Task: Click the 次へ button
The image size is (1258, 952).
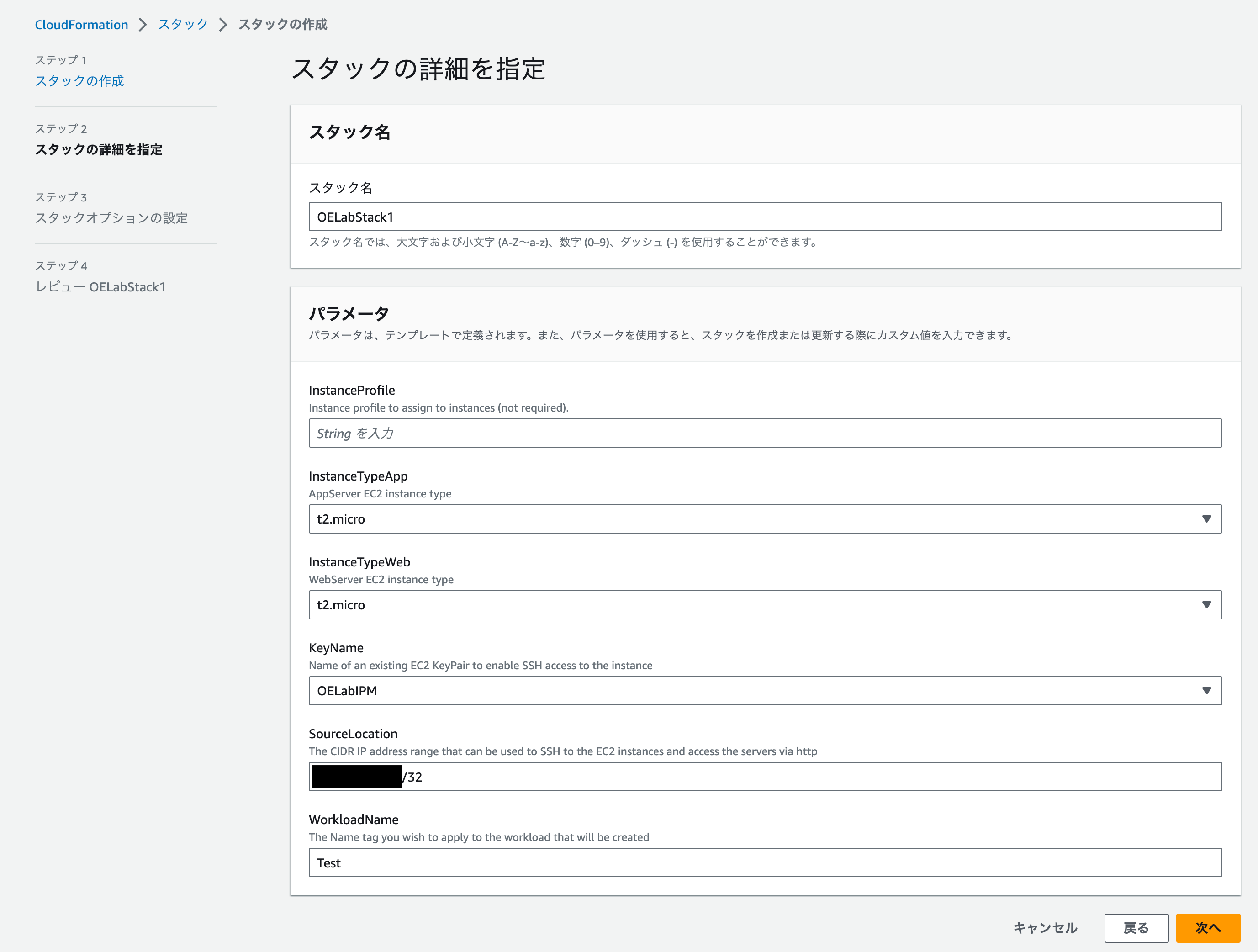Action: pyautogui.click(x=1209, y=927)
